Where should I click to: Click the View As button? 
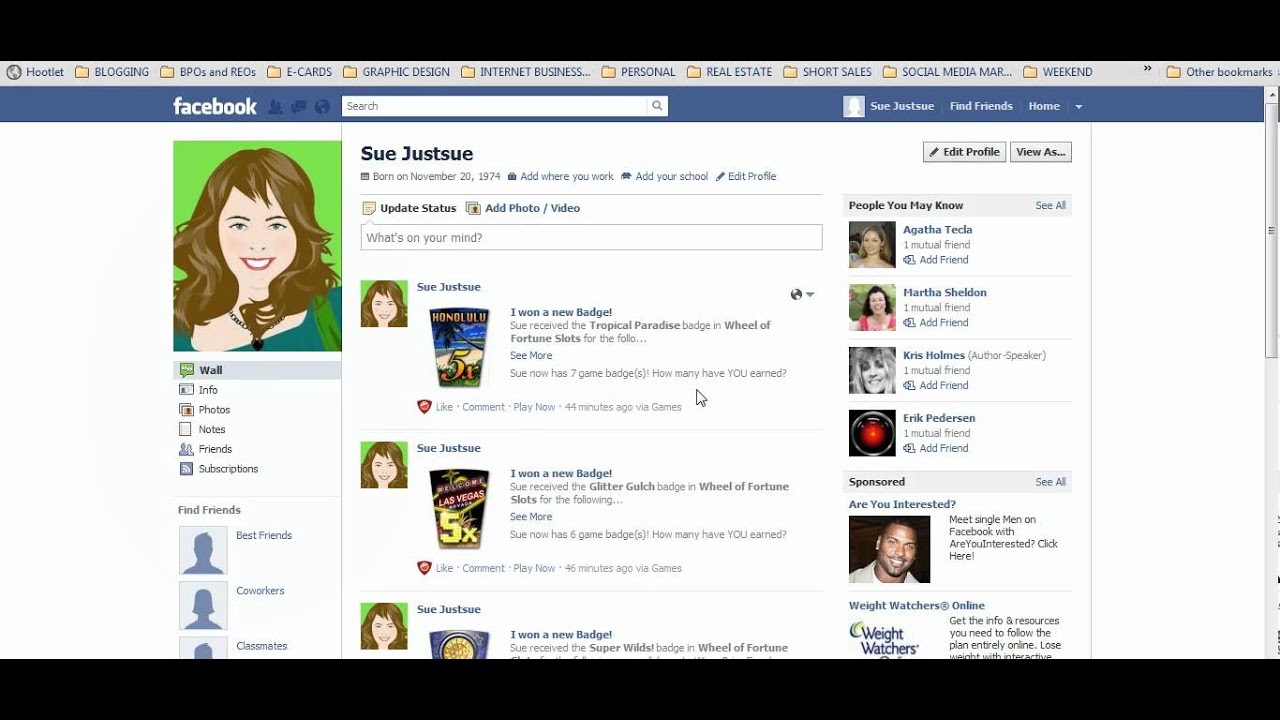(1040, 152)
